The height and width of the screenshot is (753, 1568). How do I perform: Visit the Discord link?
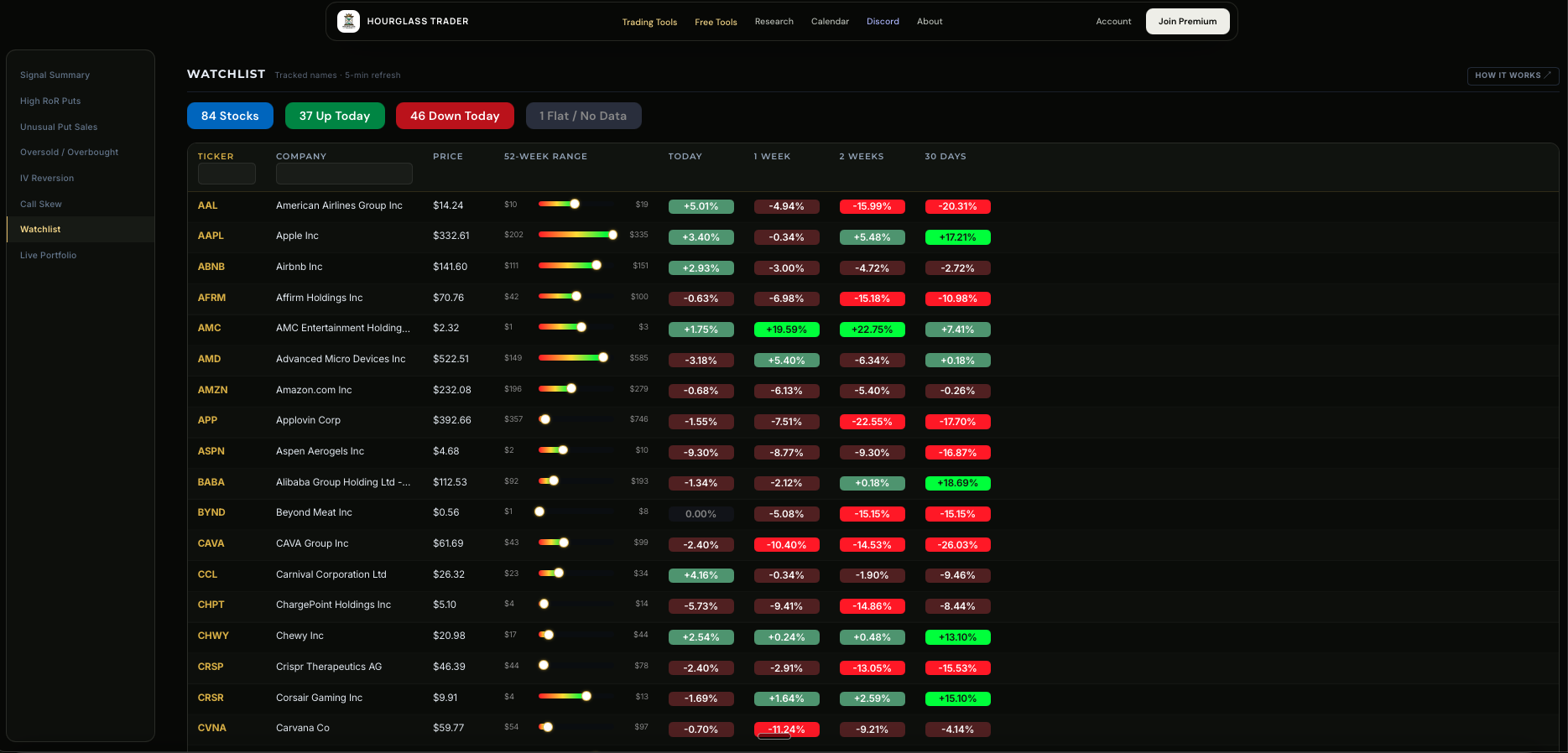(883, 22)
